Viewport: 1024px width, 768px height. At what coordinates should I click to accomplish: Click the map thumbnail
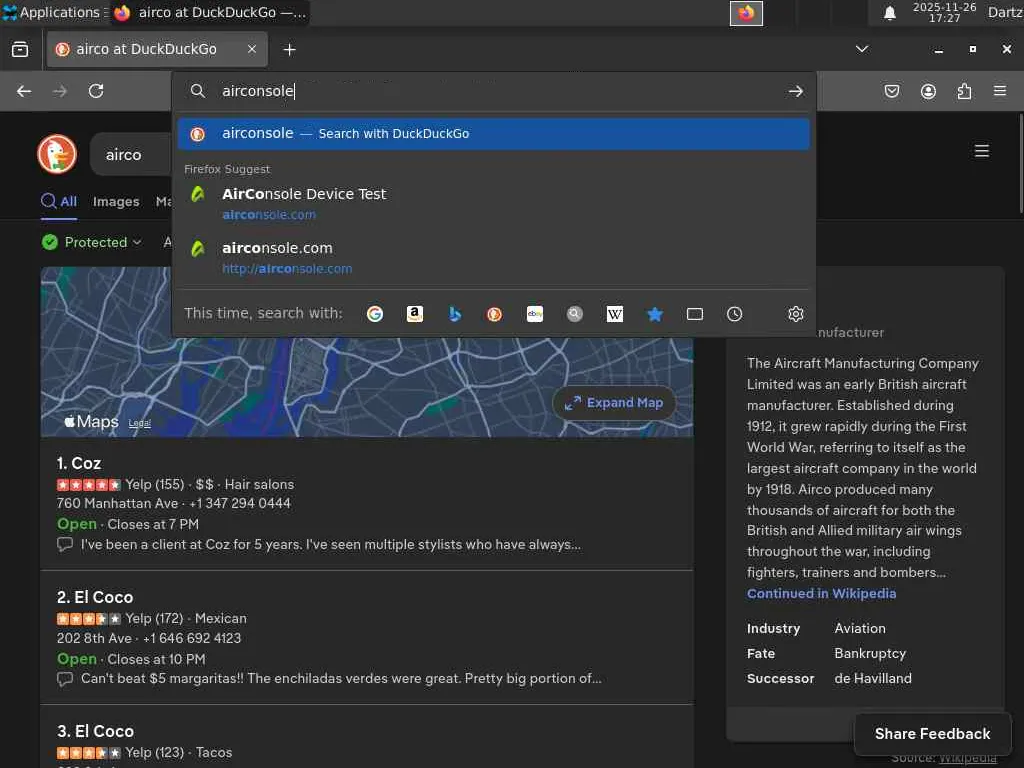[x=367, y=385]
